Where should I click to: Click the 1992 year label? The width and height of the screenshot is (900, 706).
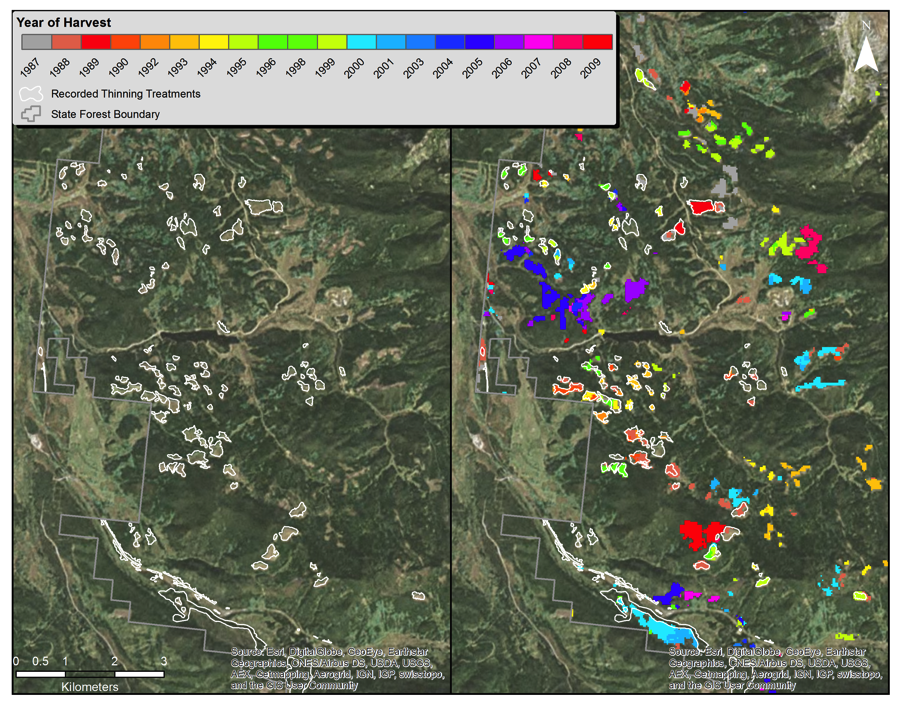[148, 67]
